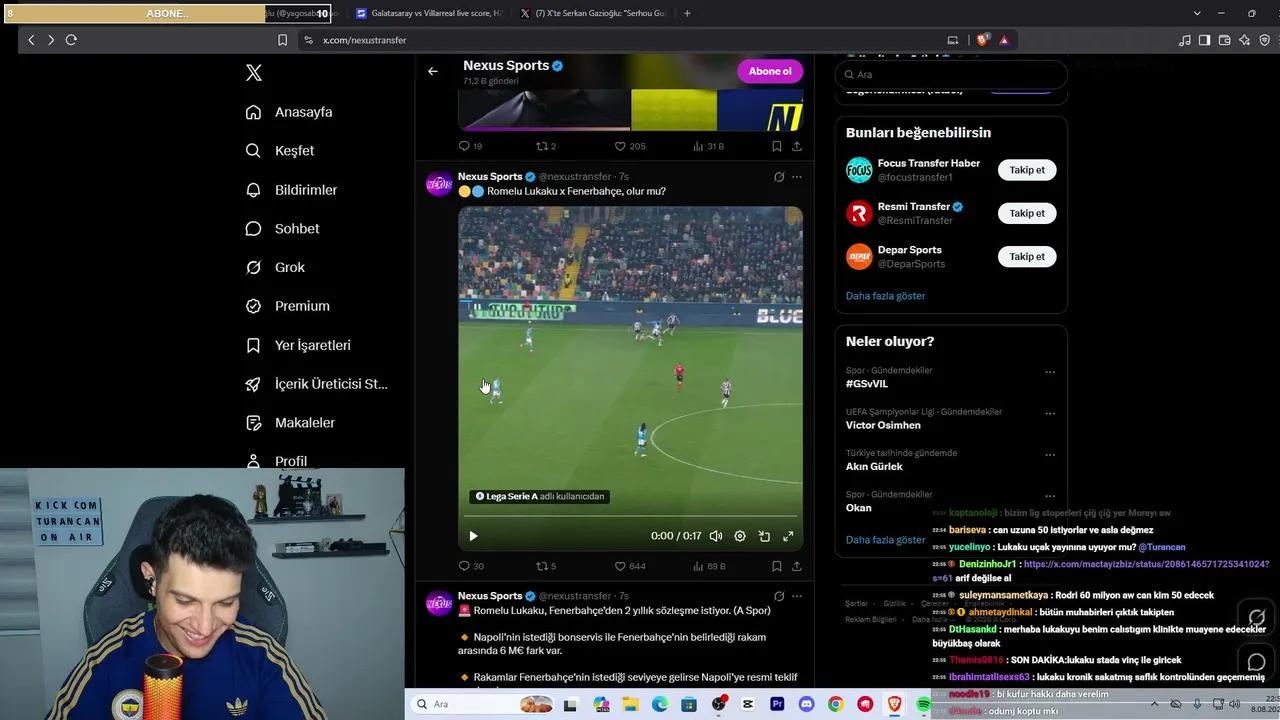
Task: Switch to the Serkan Gazioğlu X tab
Action: (593, 13)
